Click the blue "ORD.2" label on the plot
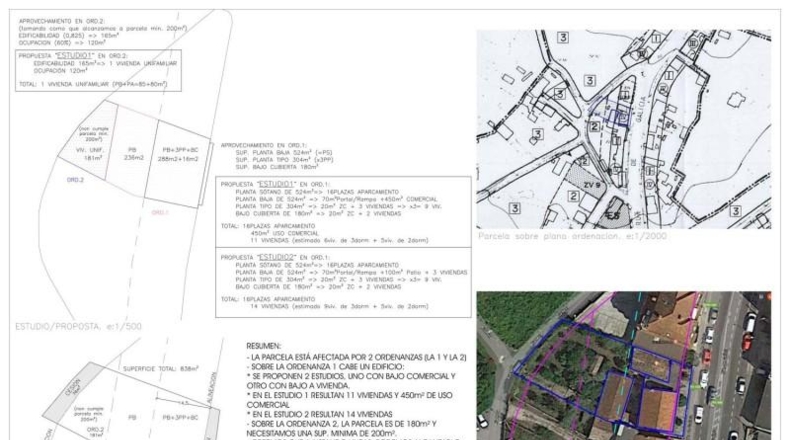Screen dimensions: 790x440 coord(75,180)
